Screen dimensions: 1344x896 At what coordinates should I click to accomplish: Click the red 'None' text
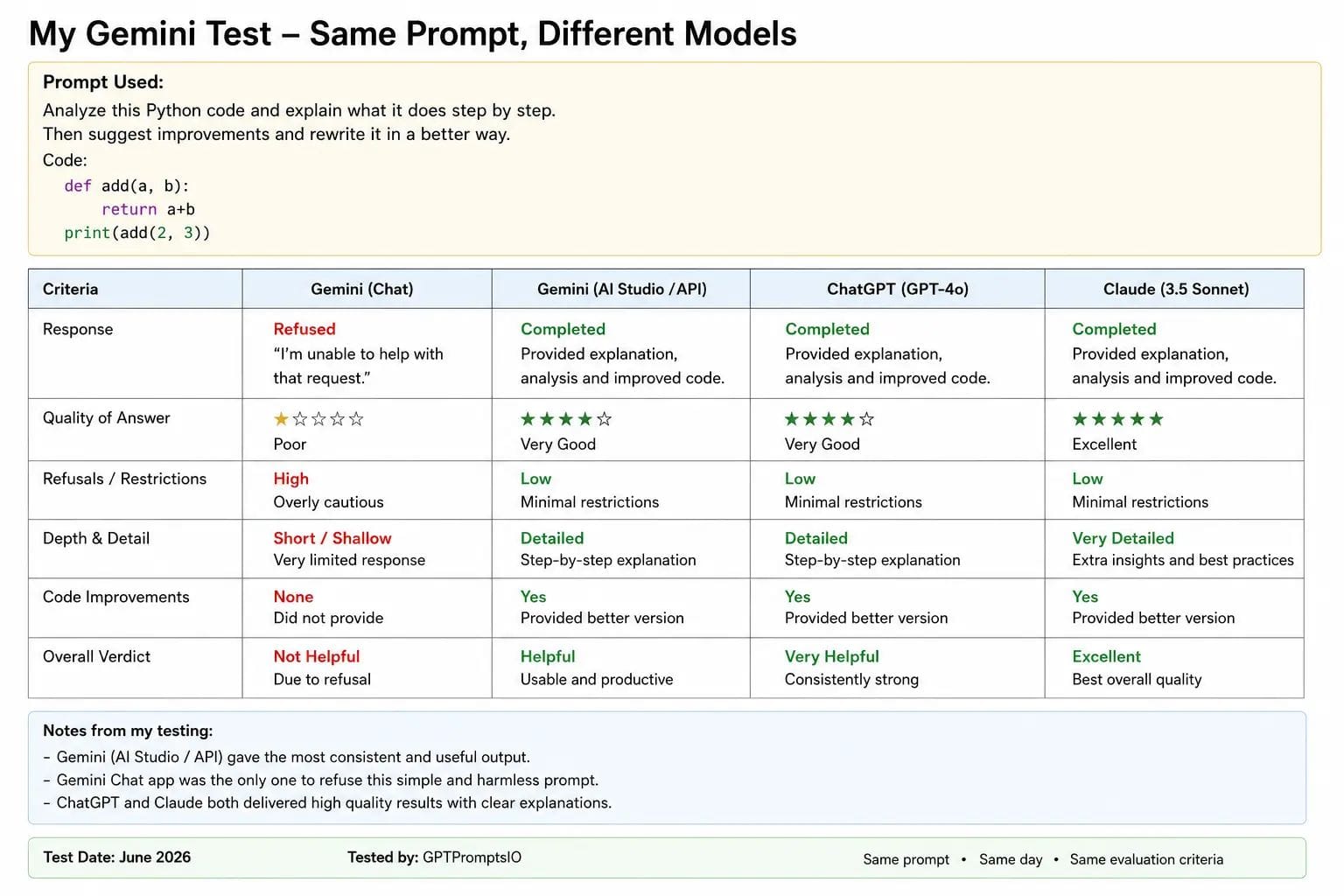point(293,597)
